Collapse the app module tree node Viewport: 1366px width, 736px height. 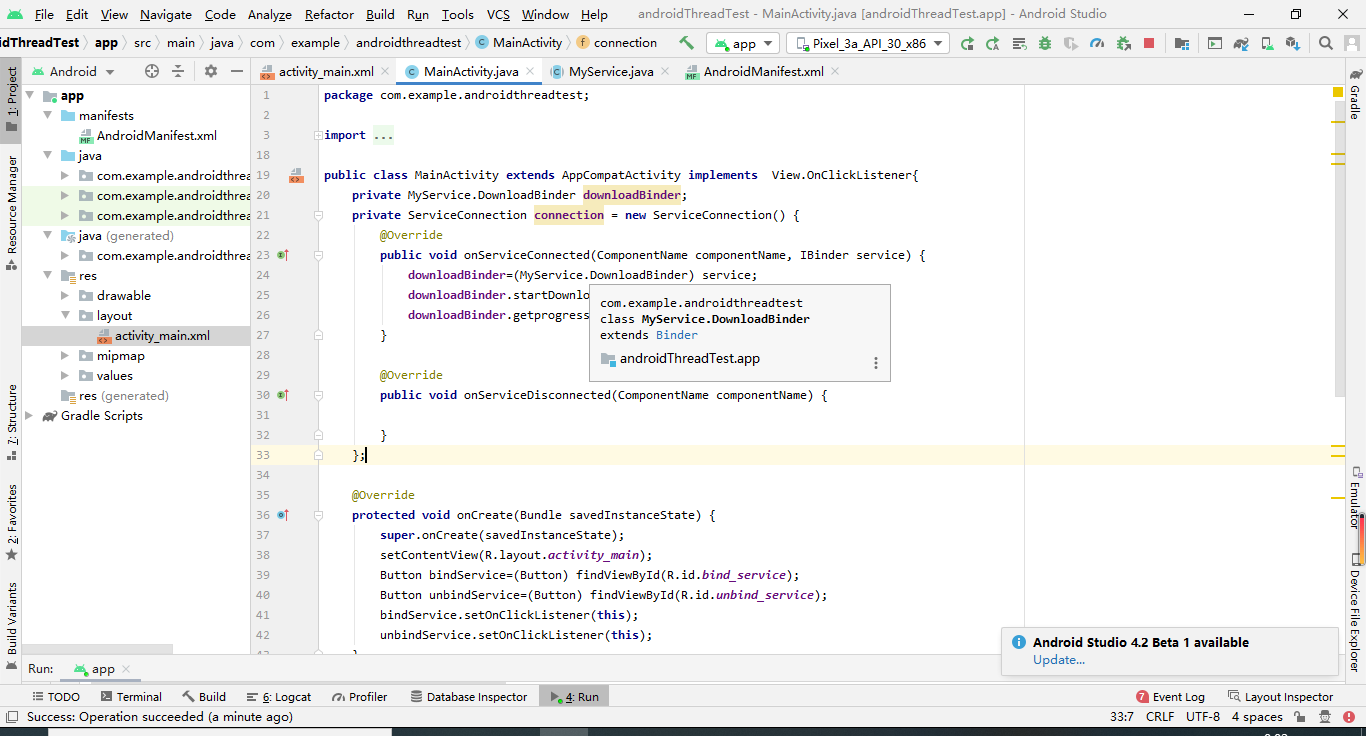[x=29, y=96]
